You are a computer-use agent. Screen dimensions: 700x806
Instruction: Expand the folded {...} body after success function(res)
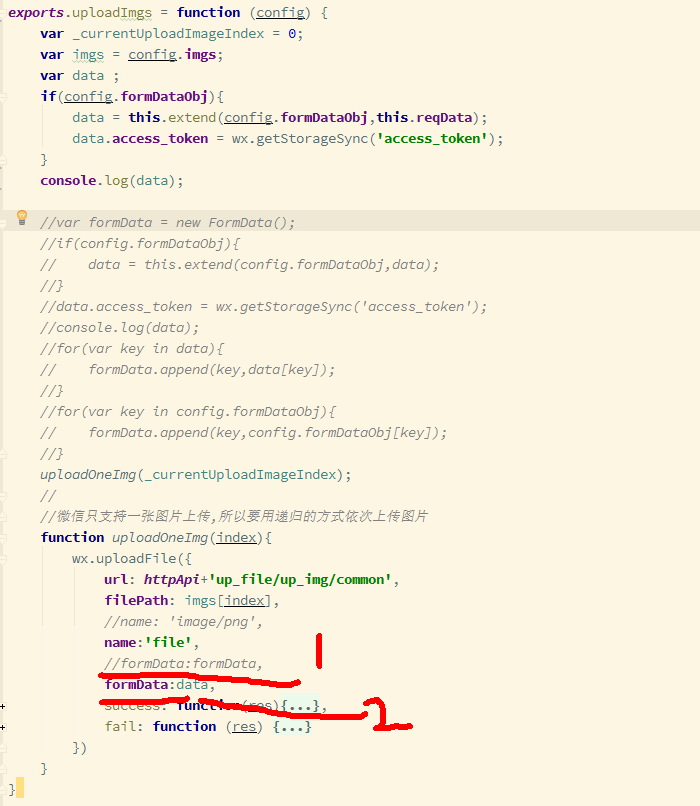[x=300, y=706]
